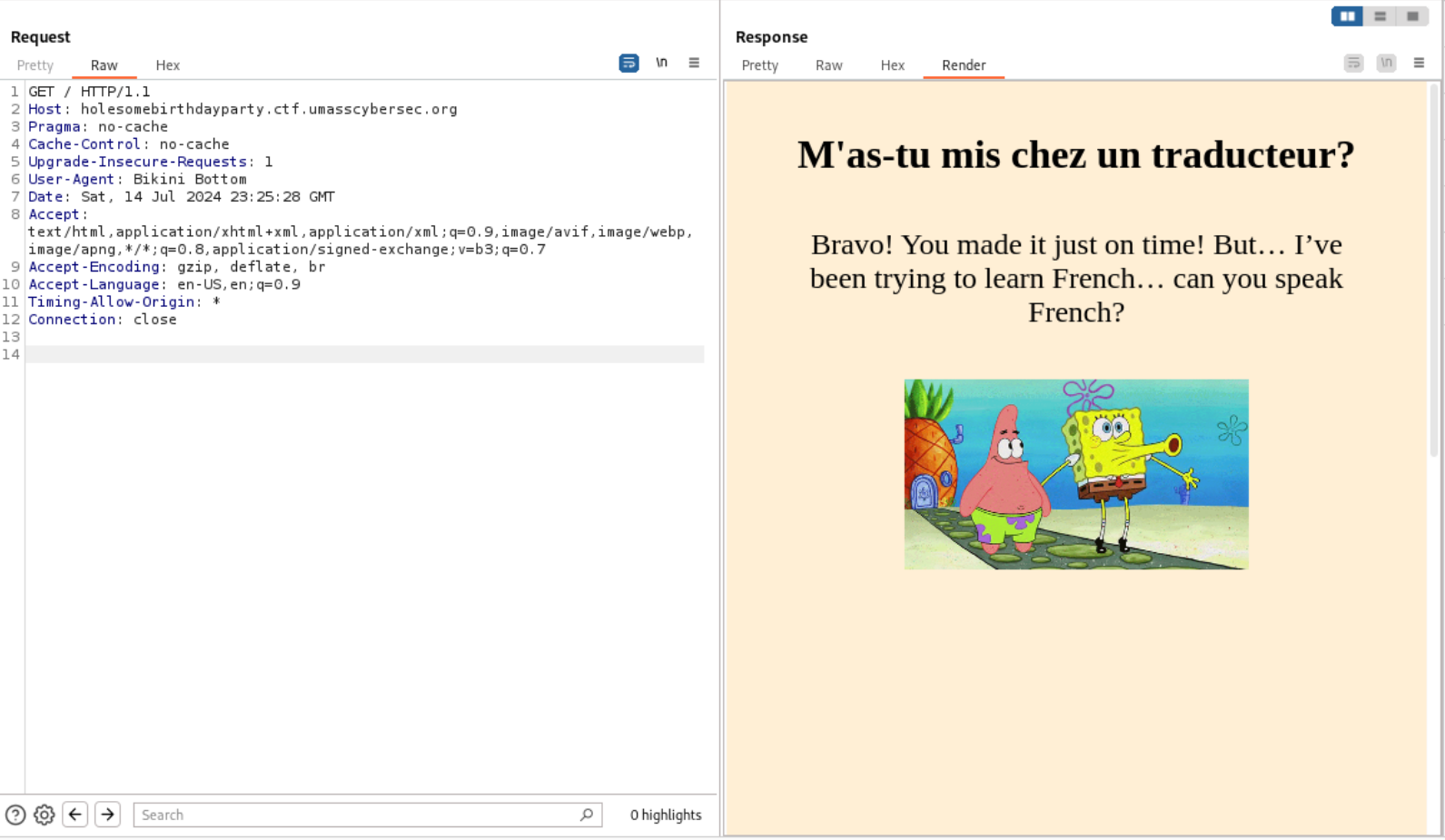This screenshot has width=1445, height=840.
Task: Toggle non-printable characters (\n) in Request panel
Action: click(661, 63)
